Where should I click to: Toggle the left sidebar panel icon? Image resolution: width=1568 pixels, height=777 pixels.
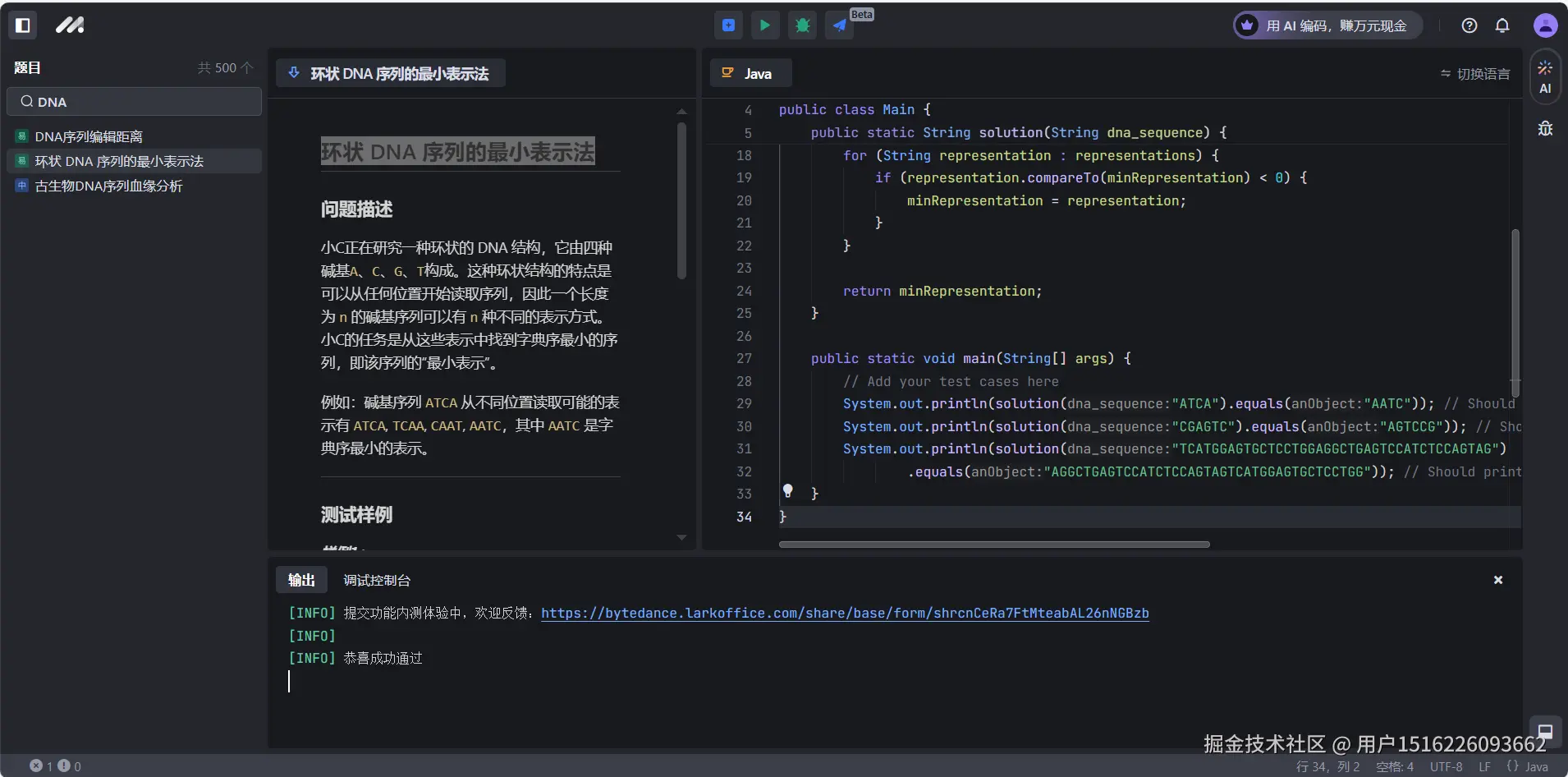click(23, 25)
